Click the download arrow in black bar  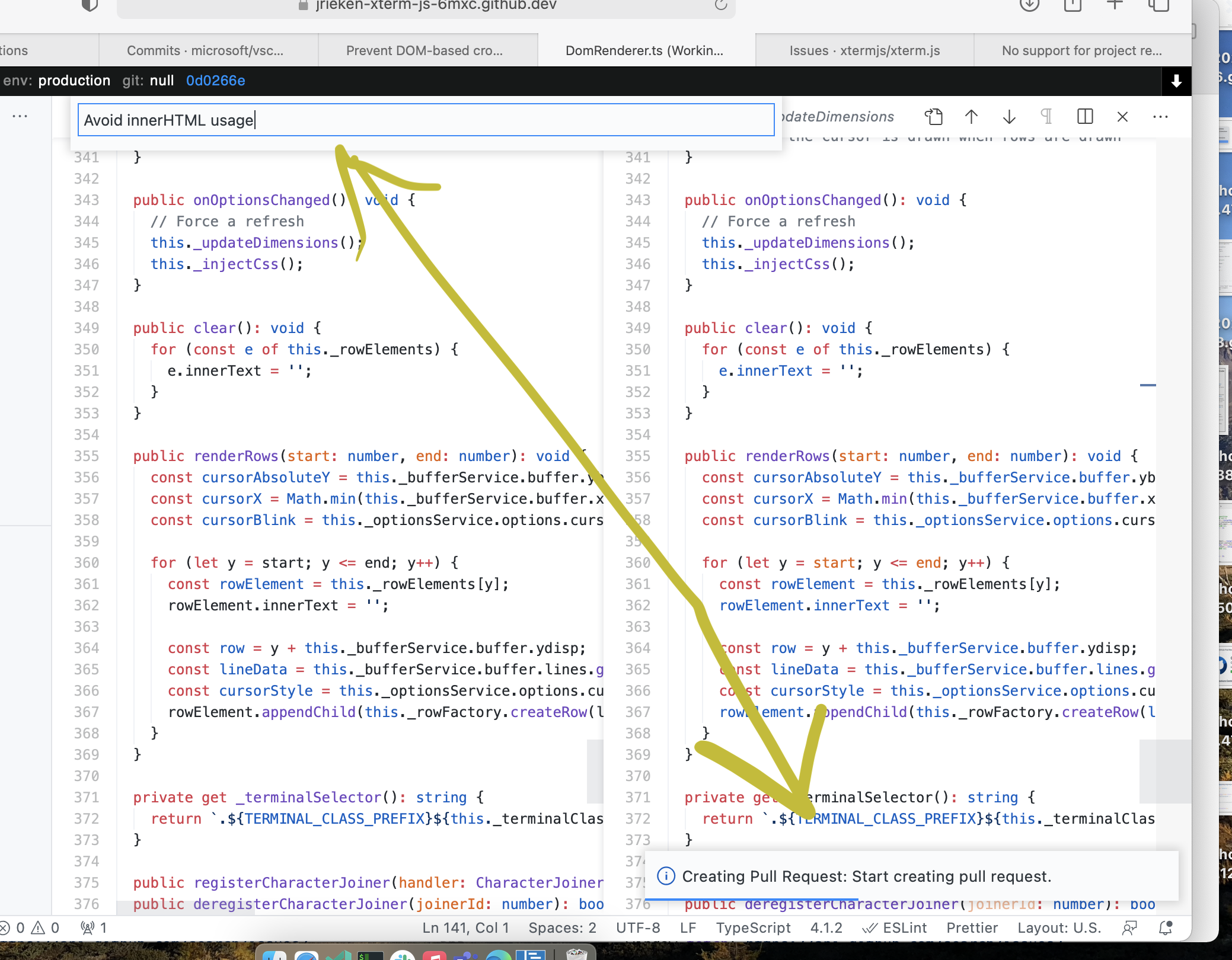coord(1176,81)
